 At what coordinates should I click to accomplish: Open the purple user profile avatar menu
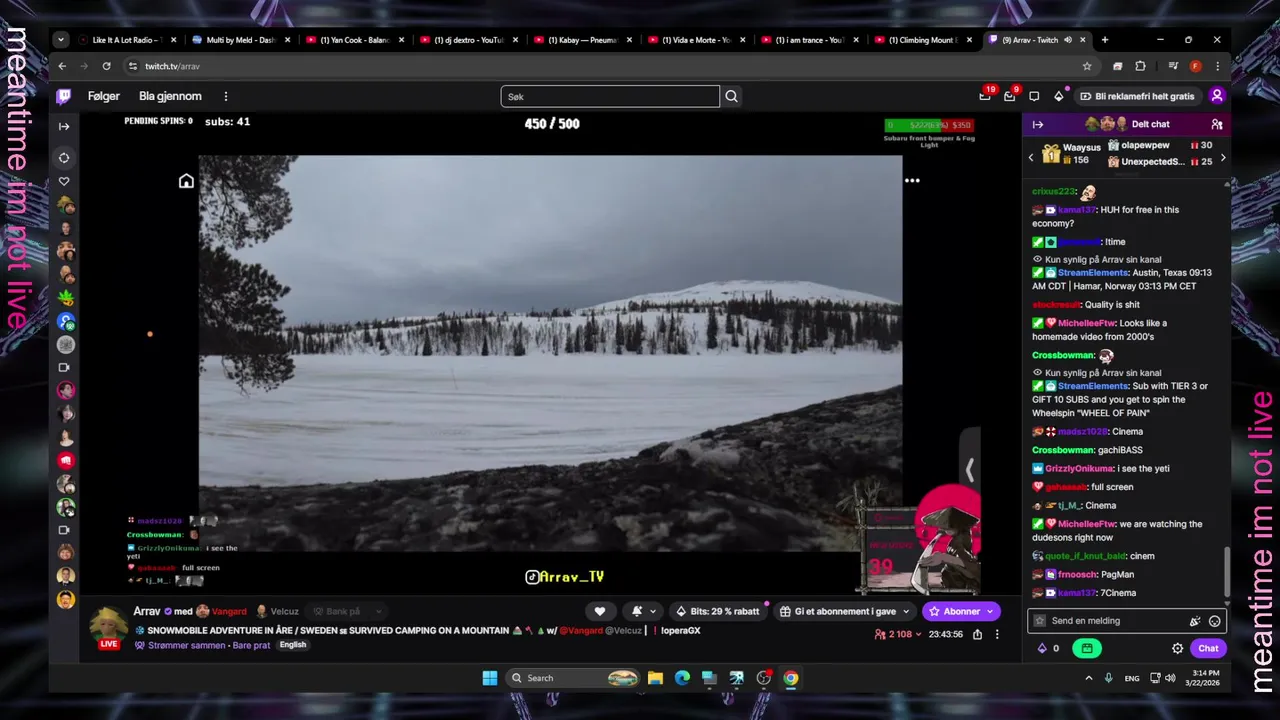[x=1217, y=96]
